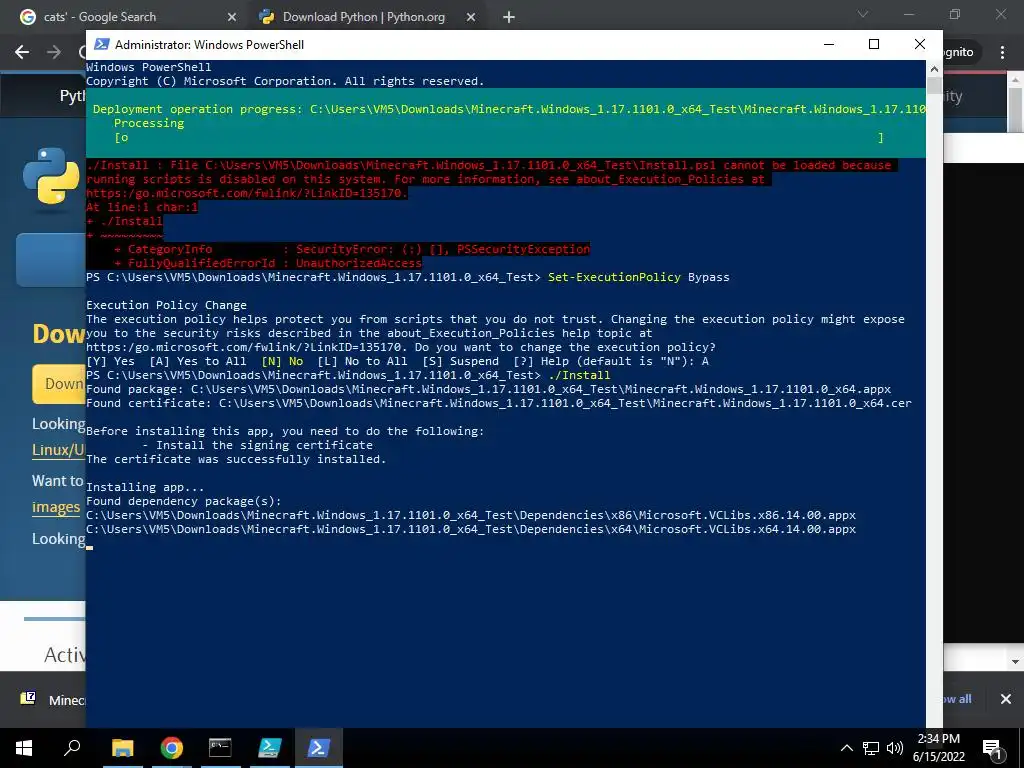Click the Microsoft.VCLibs.x64.14.00.appx path line
Screen dimensions: 1024x768
471,529
